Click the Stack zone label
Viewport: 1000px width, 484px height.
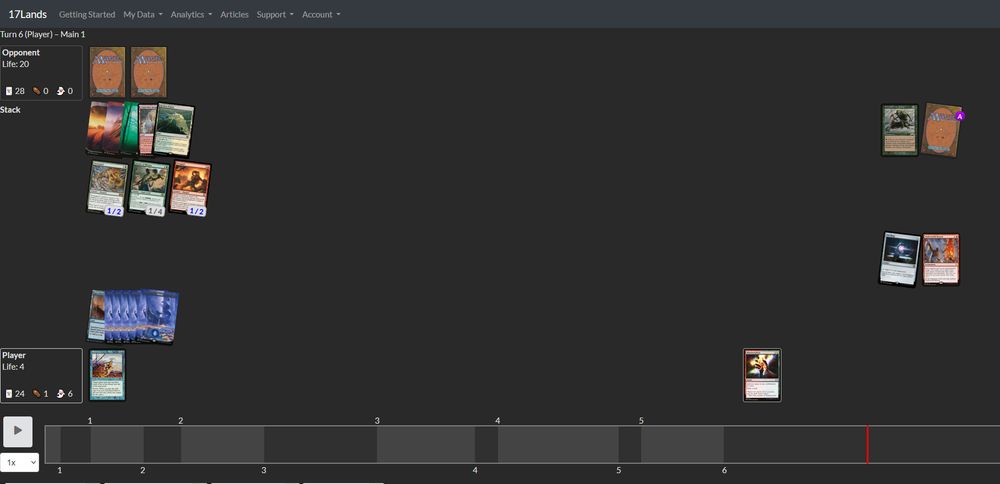tap(10, 110)
